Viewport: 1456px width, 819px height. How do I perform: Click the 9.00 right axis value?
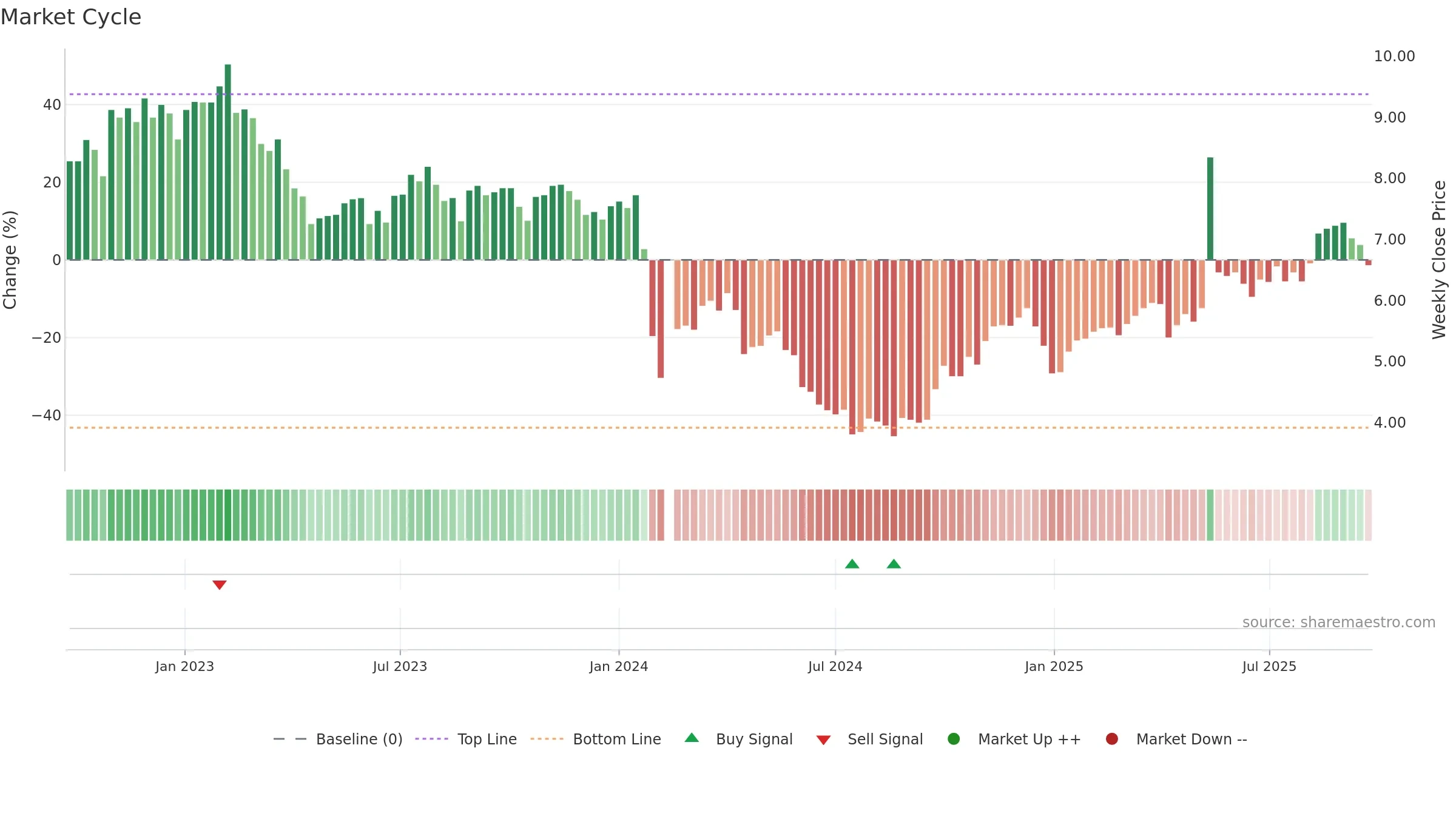point(1390,117)
